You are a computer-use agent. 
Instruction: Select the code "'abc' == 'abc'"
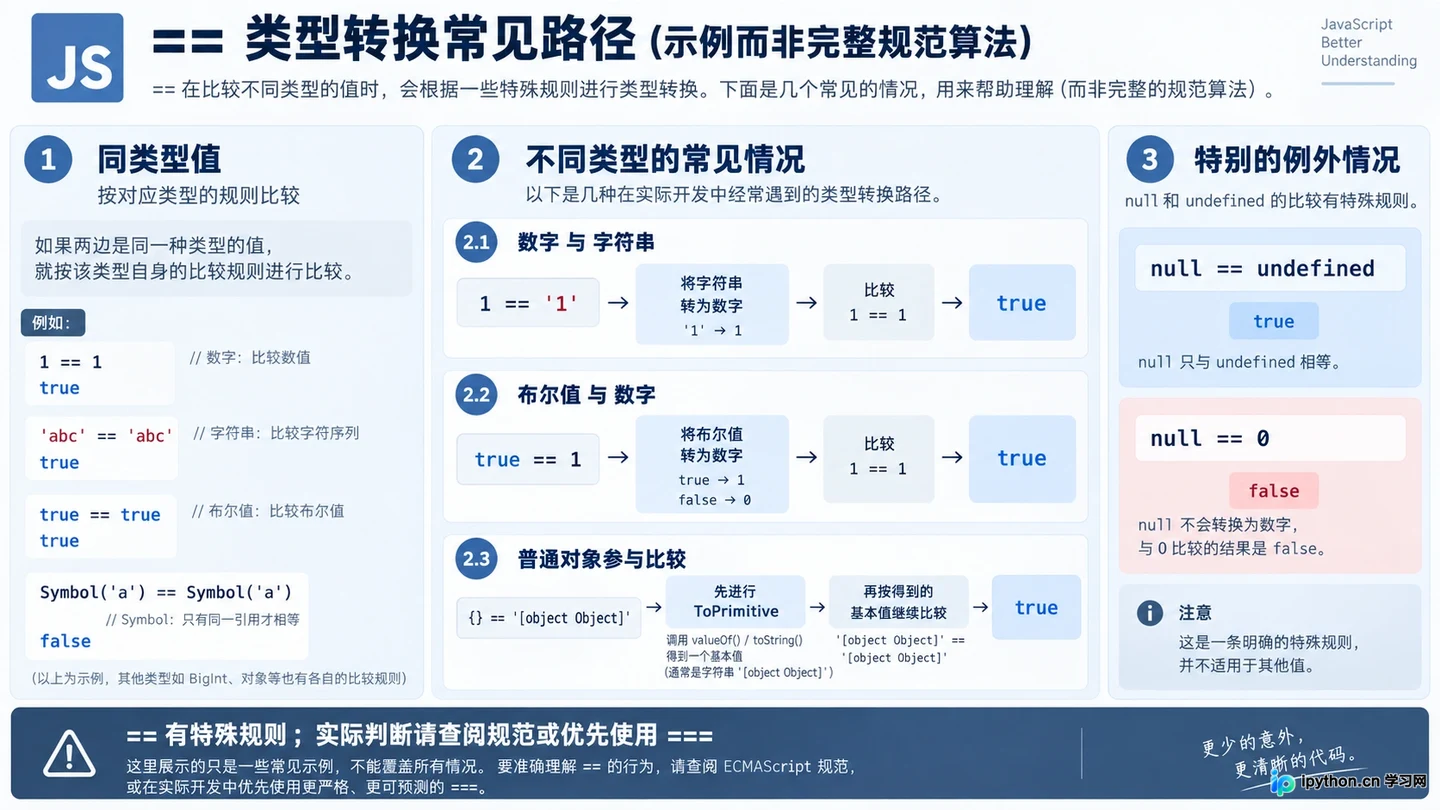(x=106, y=436)
